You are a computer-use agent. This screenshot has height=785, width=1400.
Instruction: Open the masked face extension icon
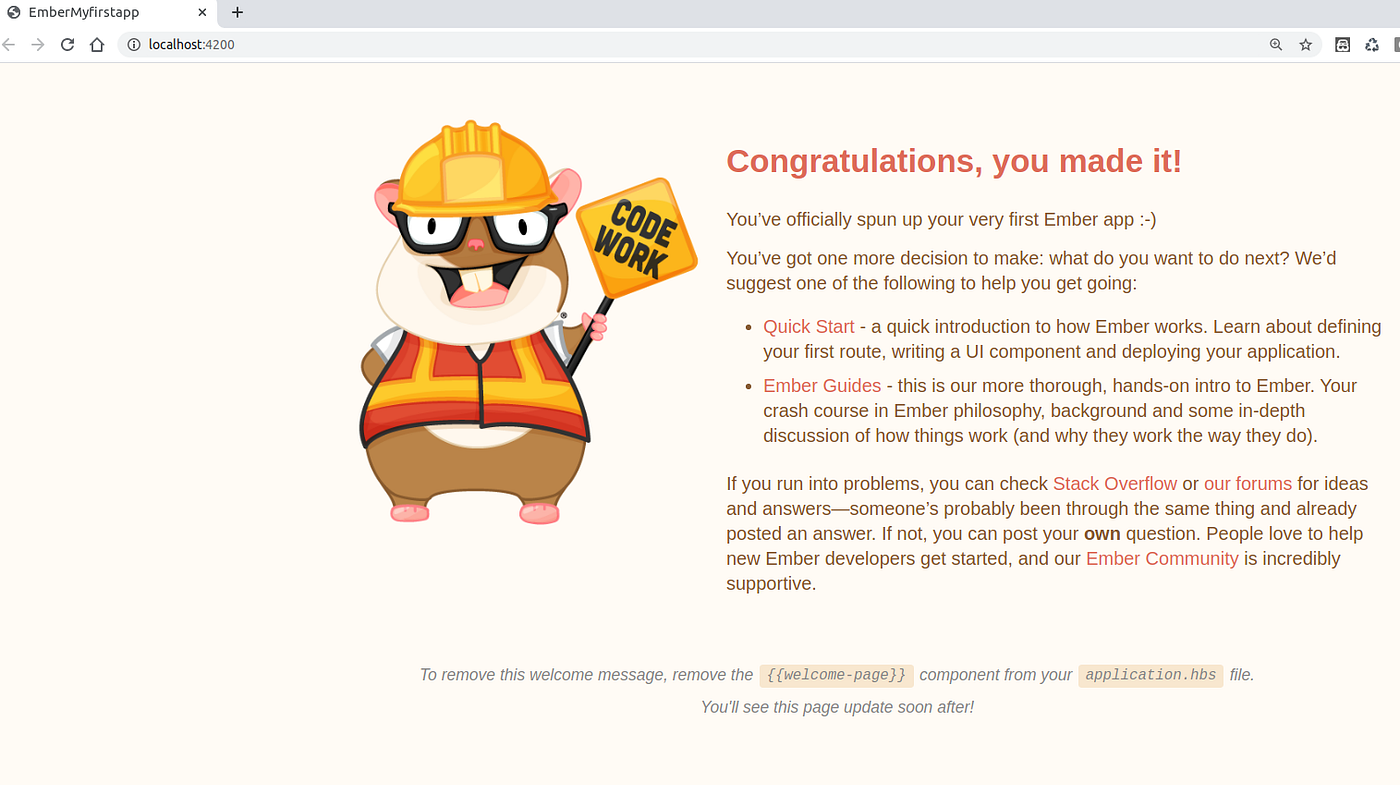(x=1343, y=45)
